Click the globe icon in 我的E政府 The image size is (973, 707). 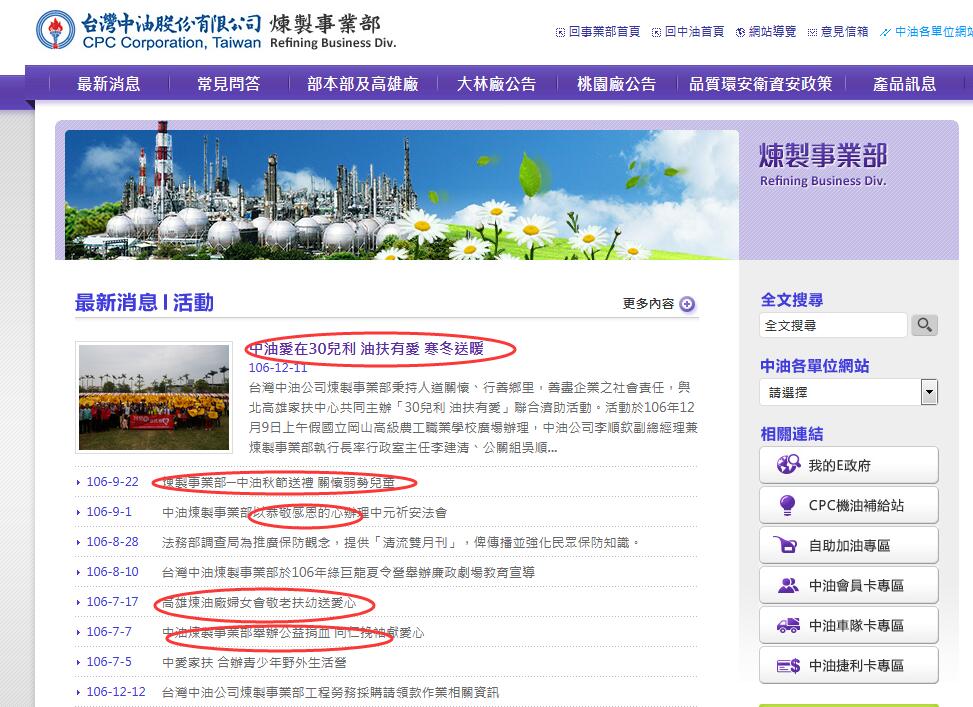pos(788,464)
